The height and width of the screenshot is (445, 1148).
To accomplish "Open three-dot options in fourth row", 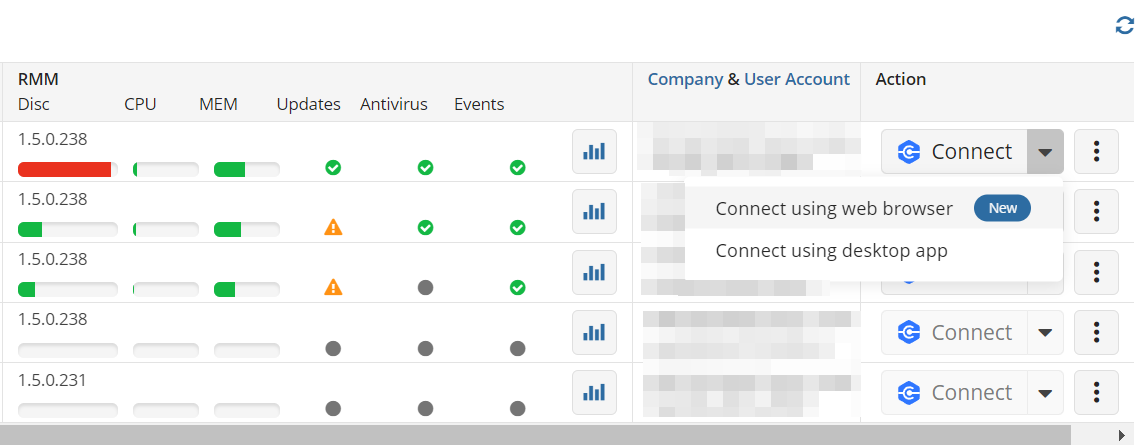I will pos(1096,332).
